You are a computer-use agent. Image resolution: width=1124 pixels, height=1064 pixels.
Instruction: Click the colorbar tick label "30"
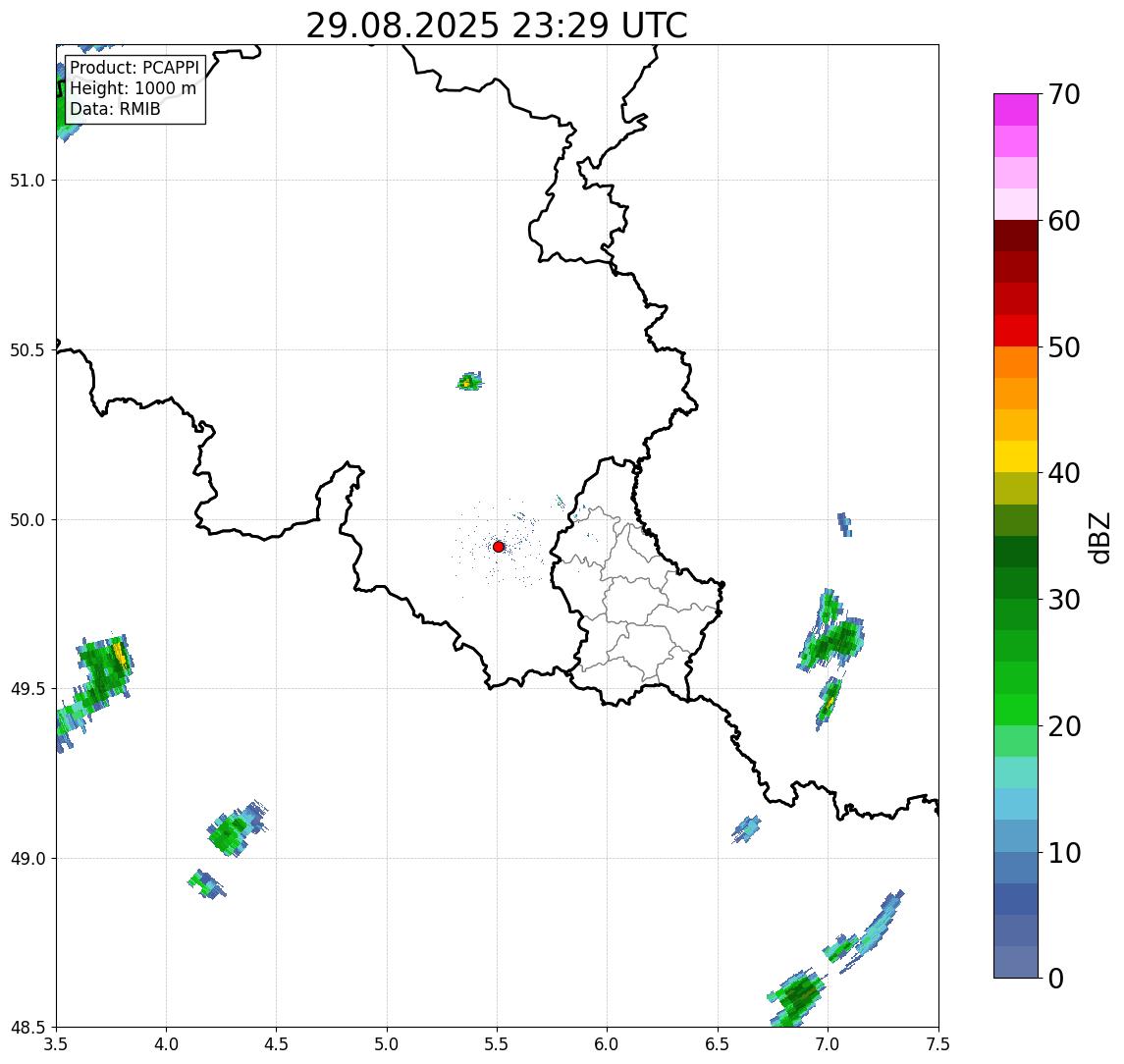coord(1064,600)
